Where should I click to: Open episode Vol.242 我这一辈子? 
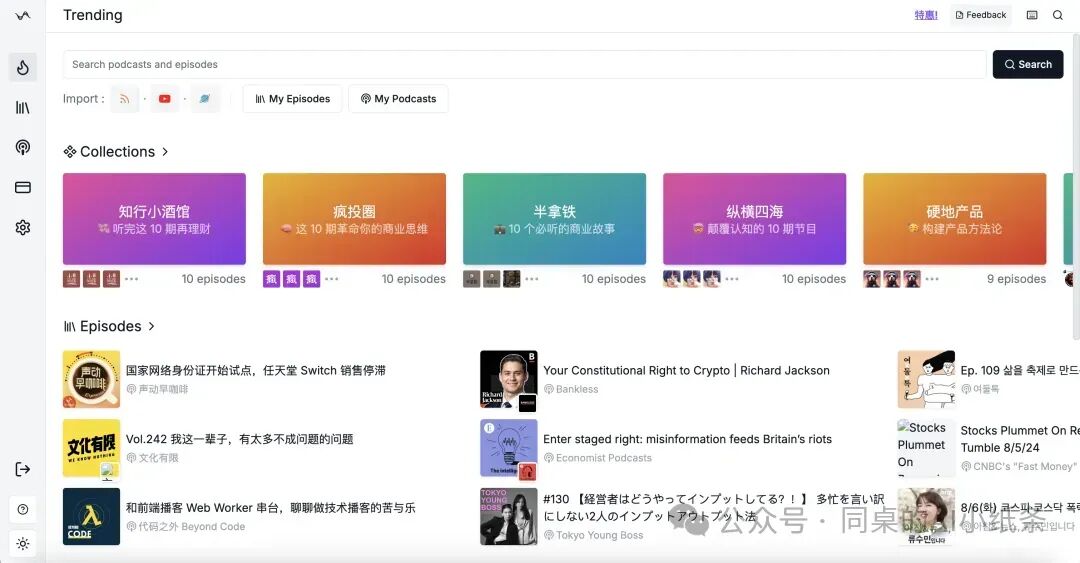(x=240, y=439)
